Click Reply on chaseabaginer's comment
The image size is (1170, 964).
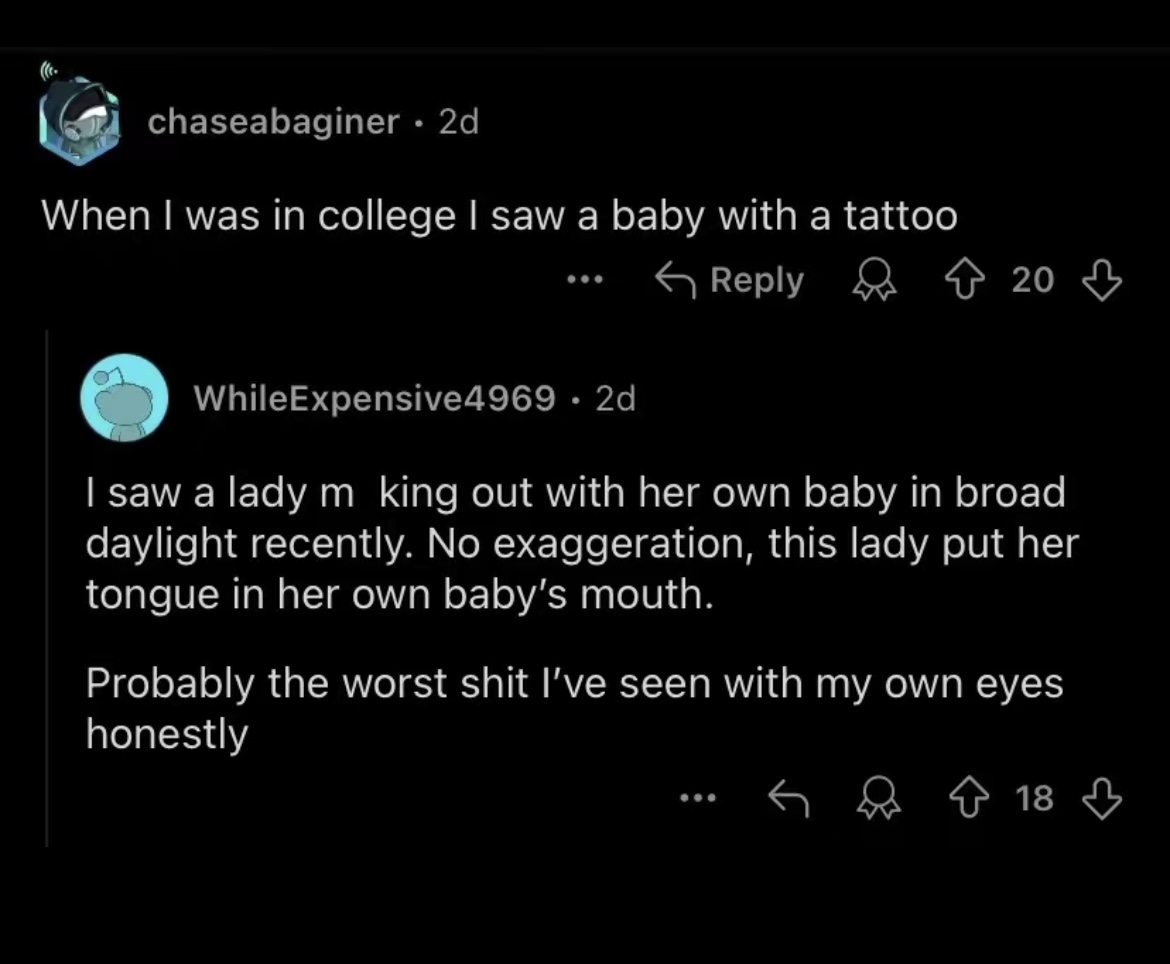tap(729, 281)
